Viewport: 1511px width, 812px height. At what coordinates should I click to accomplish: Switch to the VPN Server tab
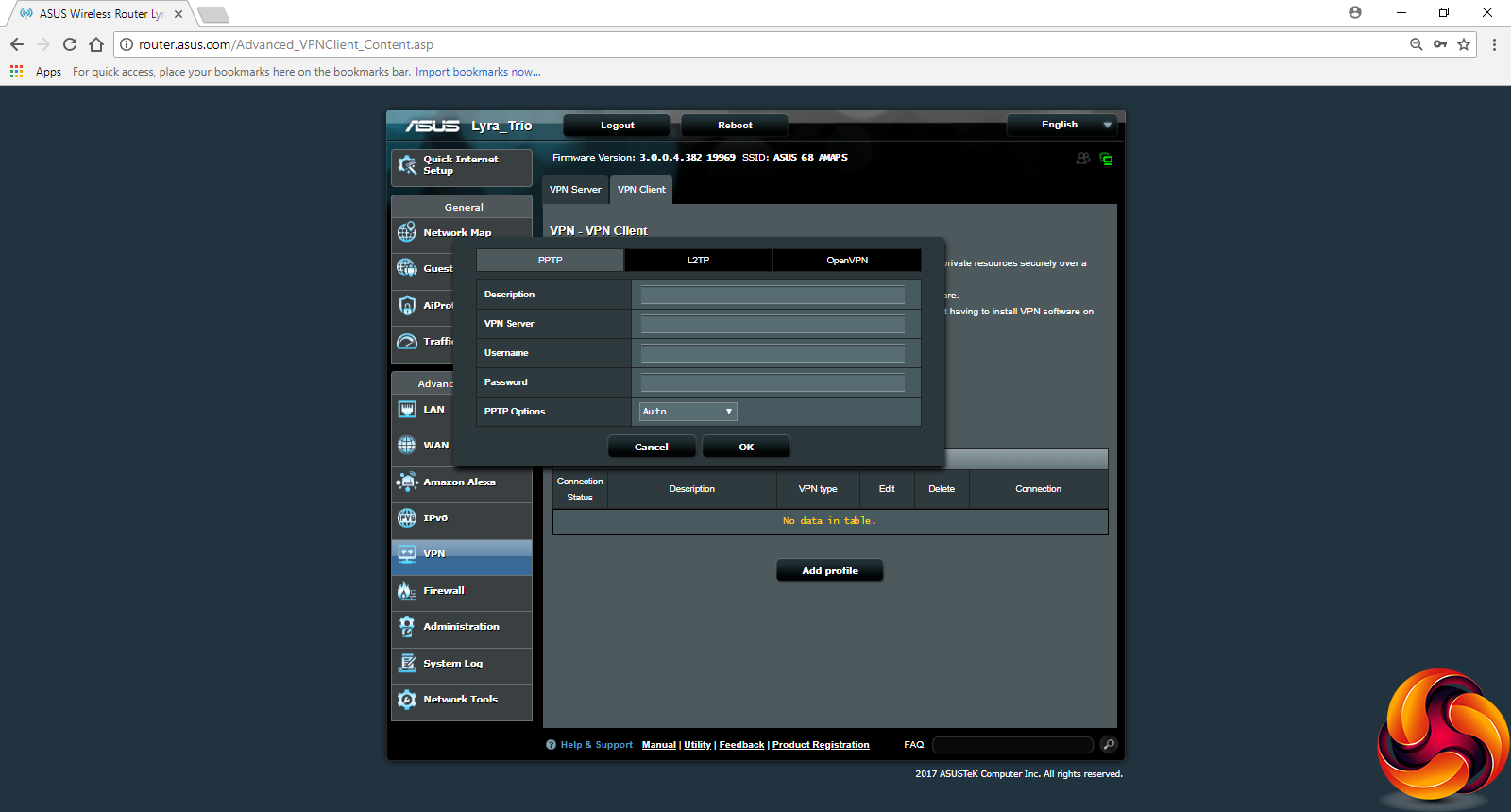(x=575, y=190)
